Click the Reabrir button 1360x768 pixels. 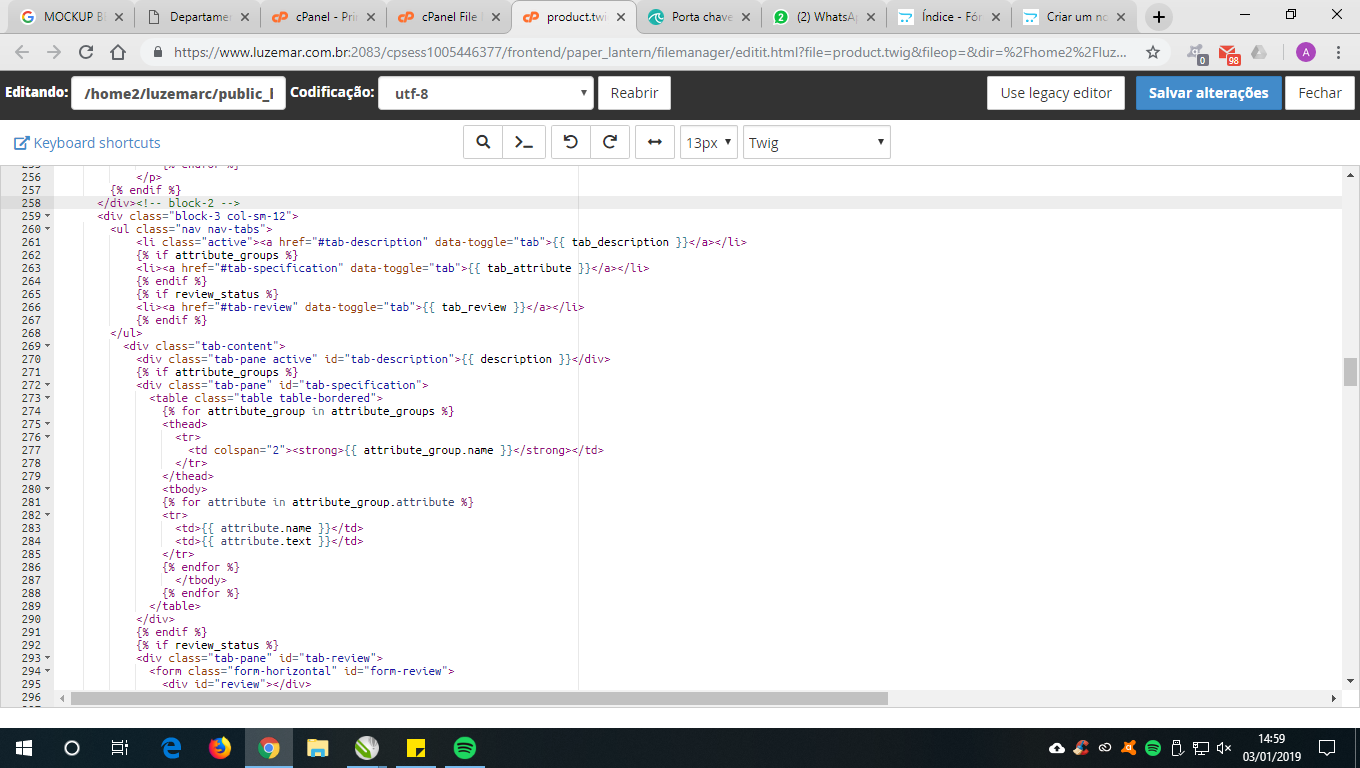click(634, 93)
